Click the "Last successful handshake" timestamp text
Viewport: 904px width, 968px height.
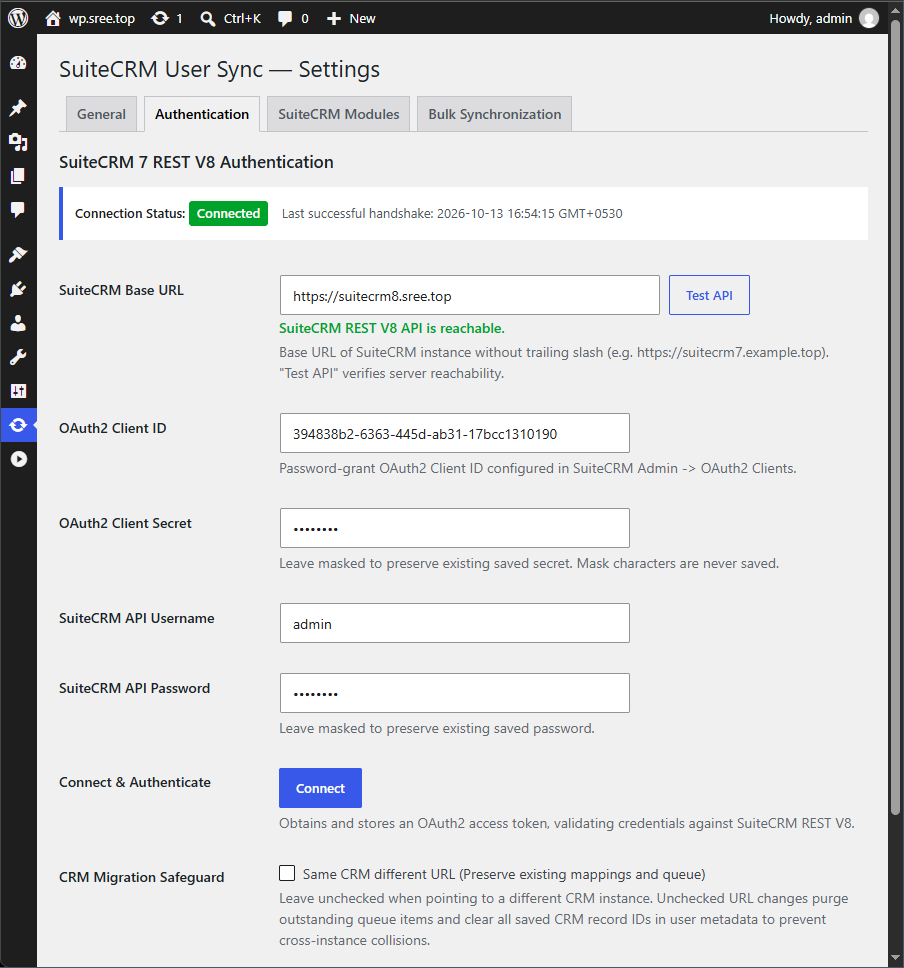tap(452, 214)
